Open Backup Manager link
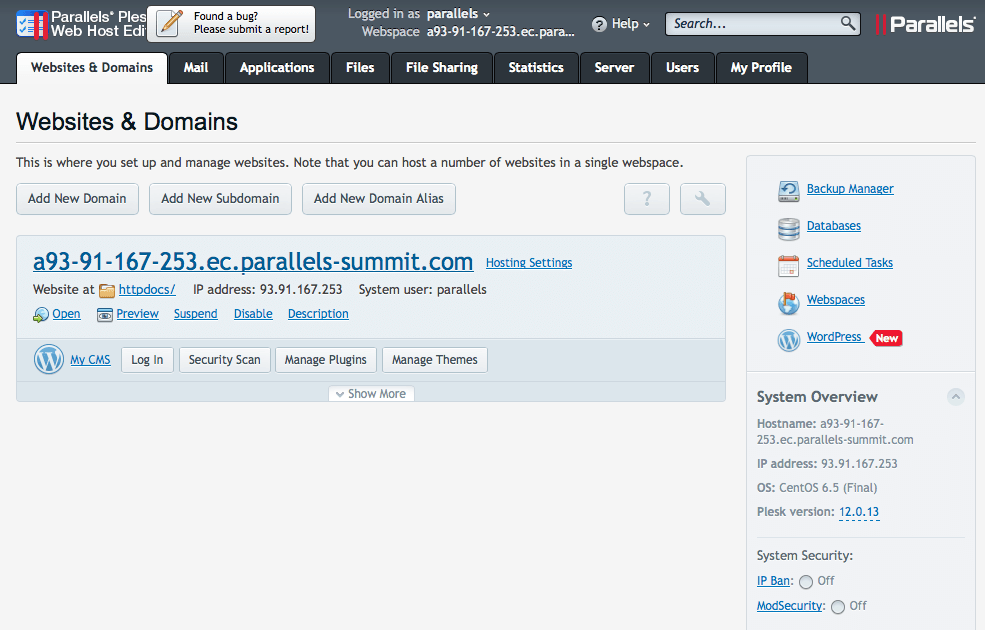This screenshot has width=985, height=630. 850,189
